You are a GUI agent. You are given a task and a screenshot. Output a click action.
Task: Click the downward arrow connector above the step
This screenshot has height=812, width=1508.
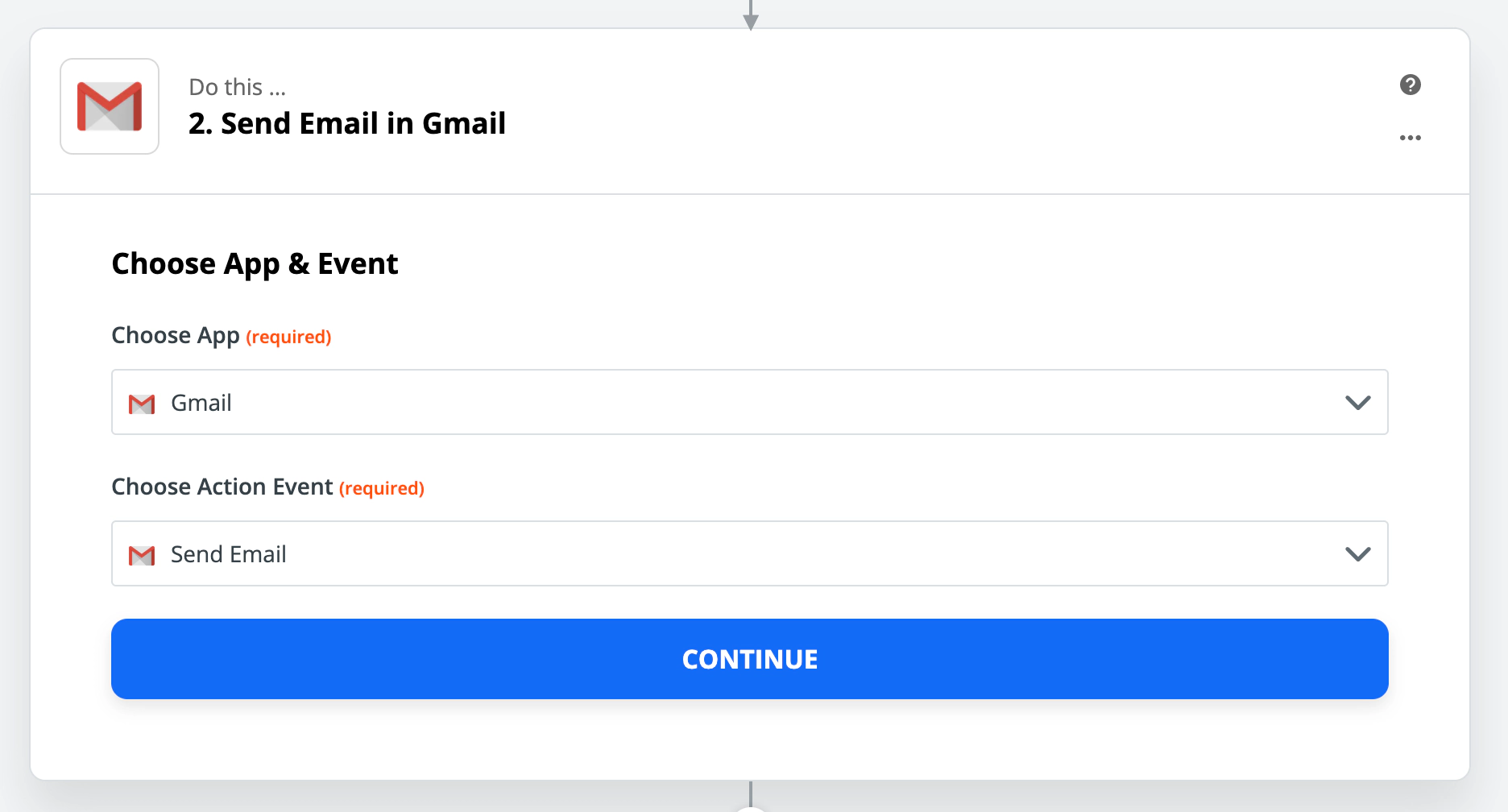click(x=750, y=16)
